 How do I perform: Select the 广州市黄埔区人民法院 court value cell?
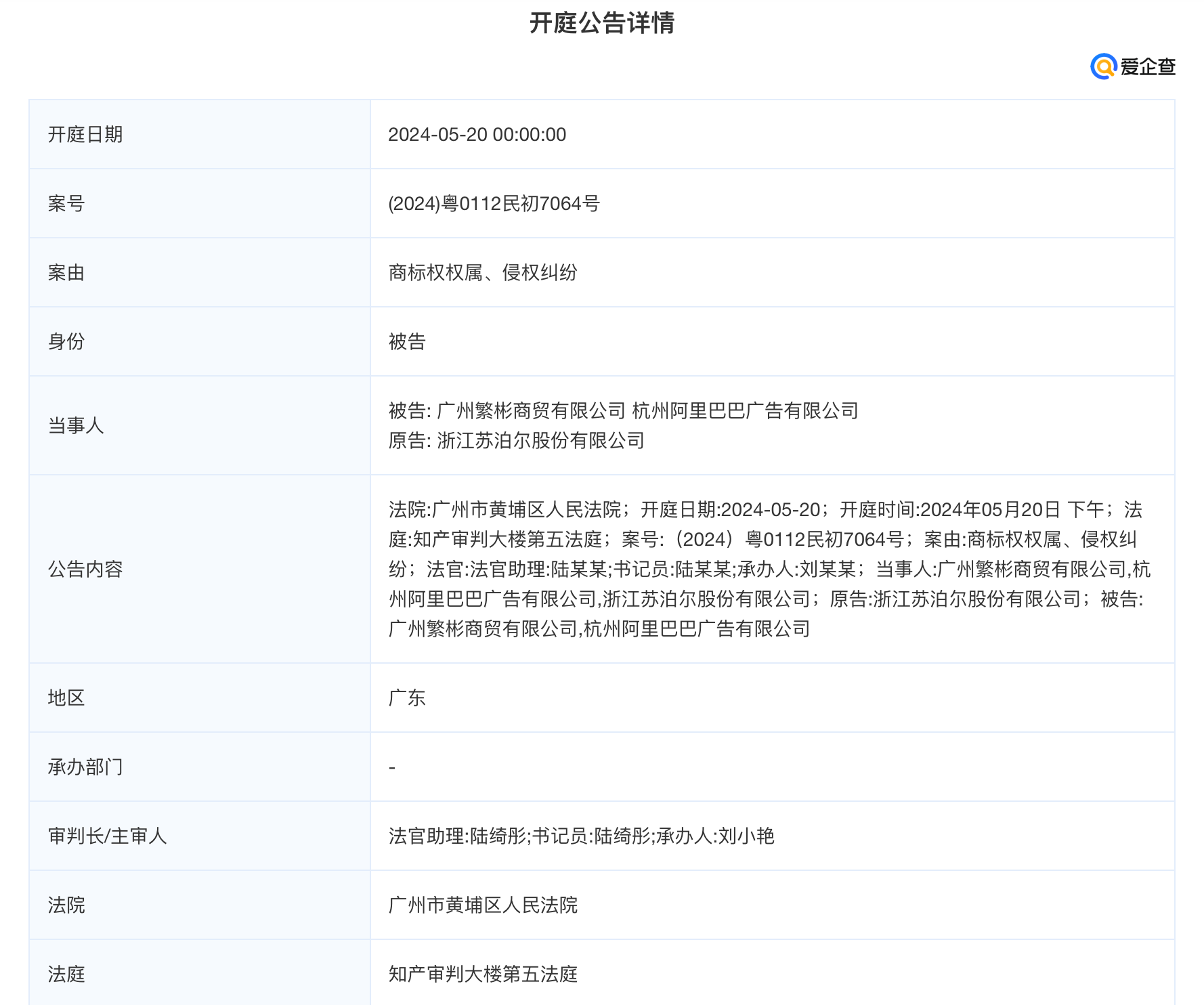pos(773,905)
